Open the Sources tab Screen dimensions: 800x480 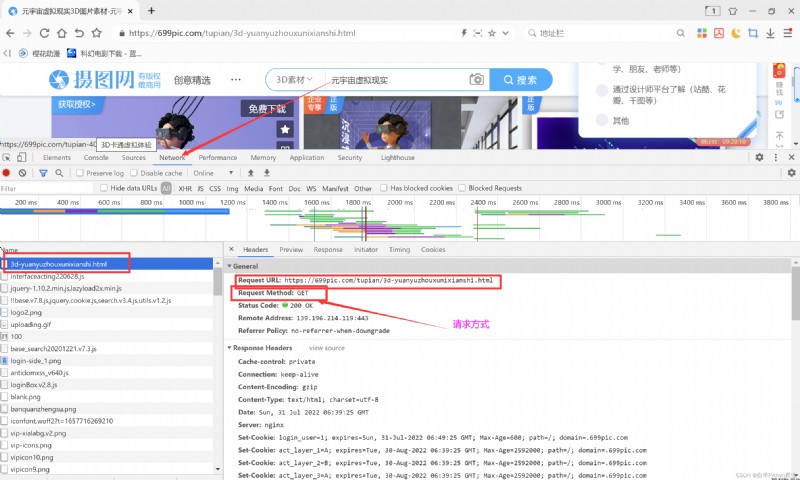tap(134, 158)
